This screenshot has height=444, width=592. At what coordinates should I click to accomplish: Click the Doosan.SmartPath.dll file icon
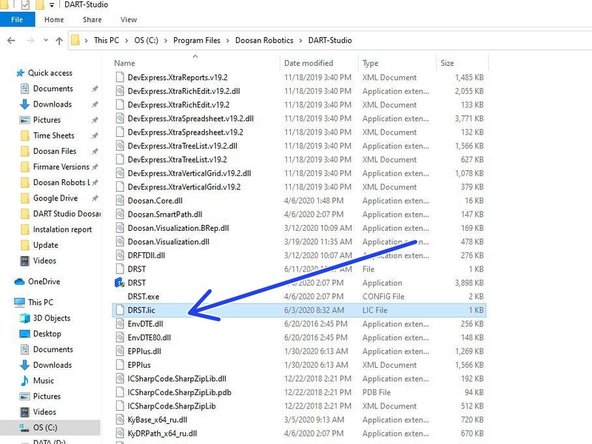coord(120,214)
